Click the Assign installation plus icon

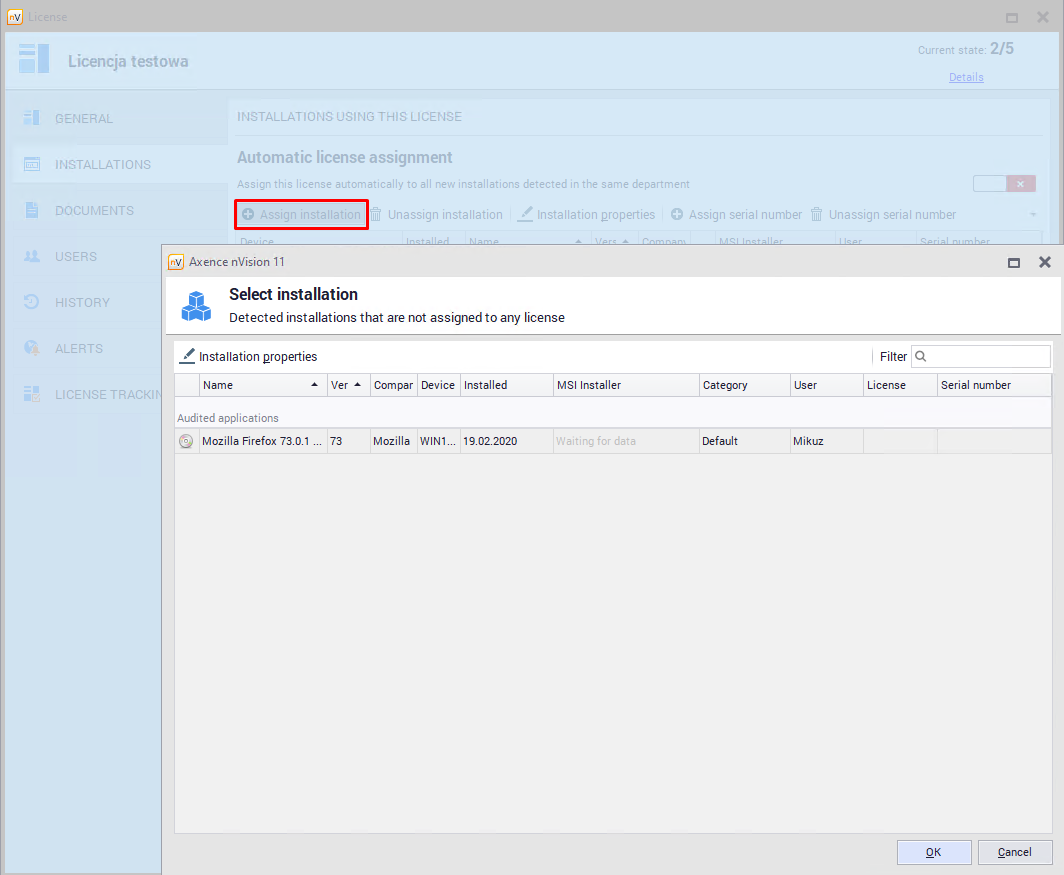[247, 215]
